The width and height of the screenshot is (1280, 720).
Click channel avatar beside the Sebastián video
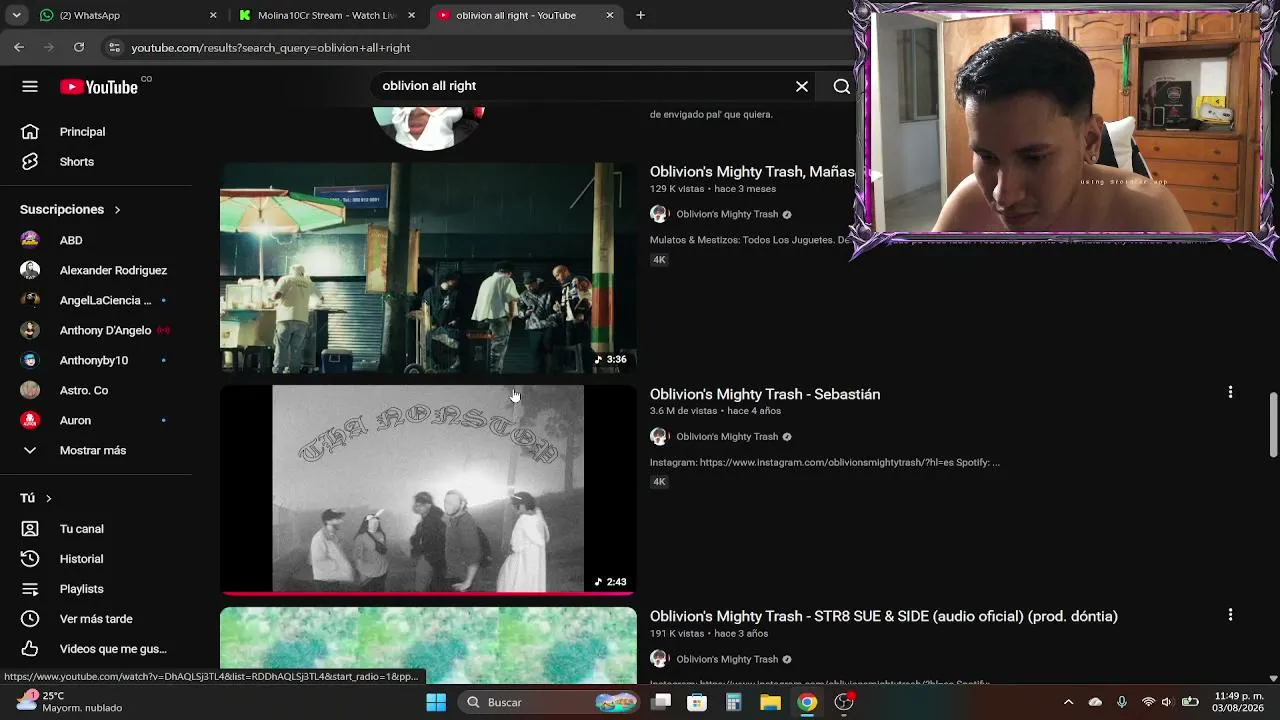click(659, 436)
